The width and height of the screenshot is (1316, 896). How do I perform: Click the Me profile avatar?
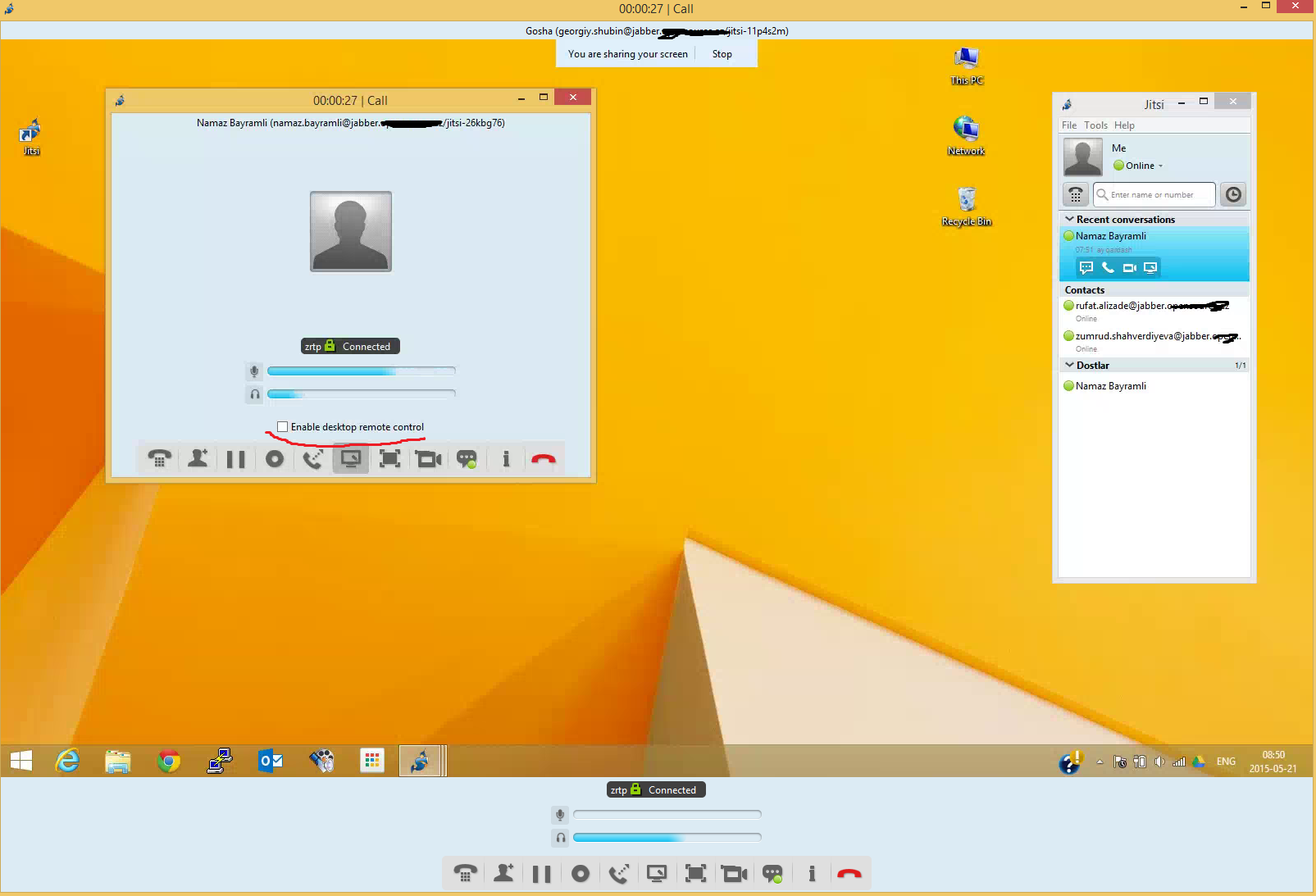click(1082, 157)
